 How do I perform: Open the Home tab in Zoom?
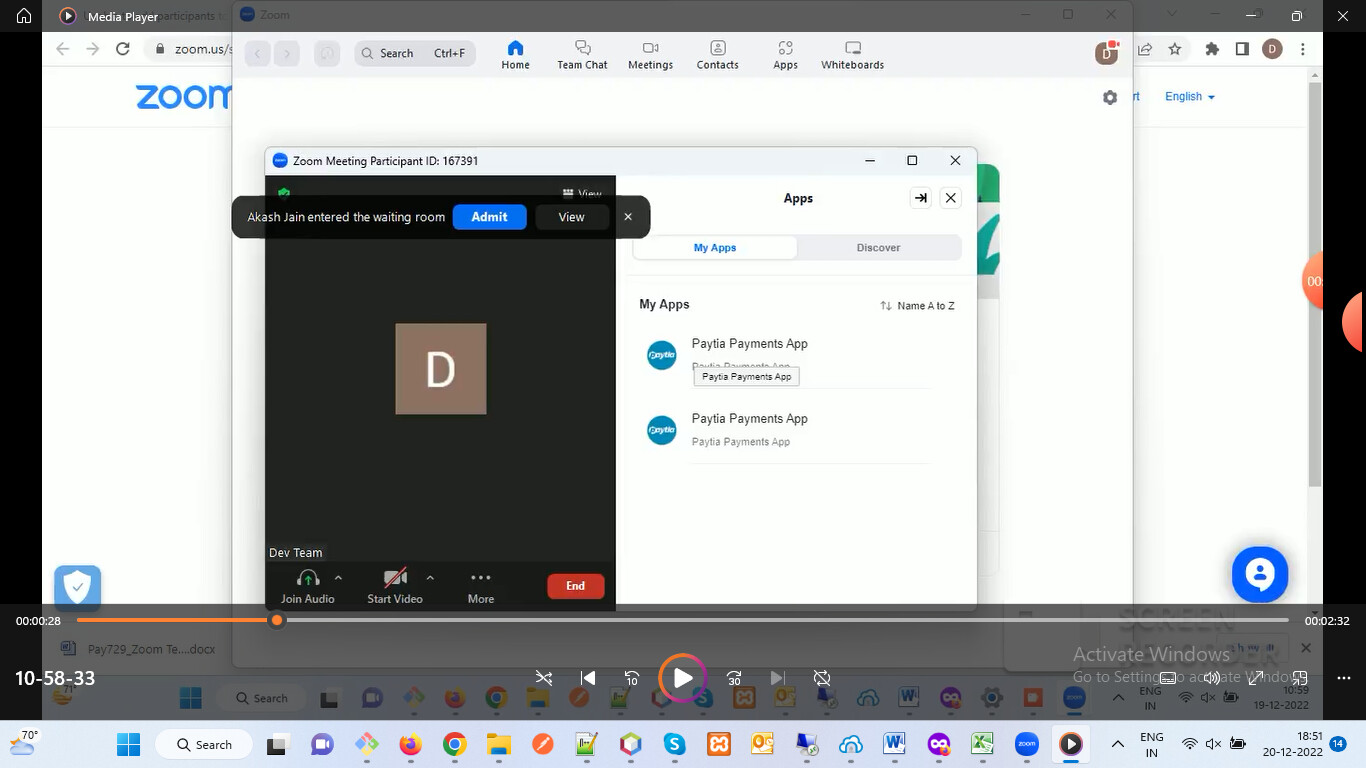[x=516, y=54]
